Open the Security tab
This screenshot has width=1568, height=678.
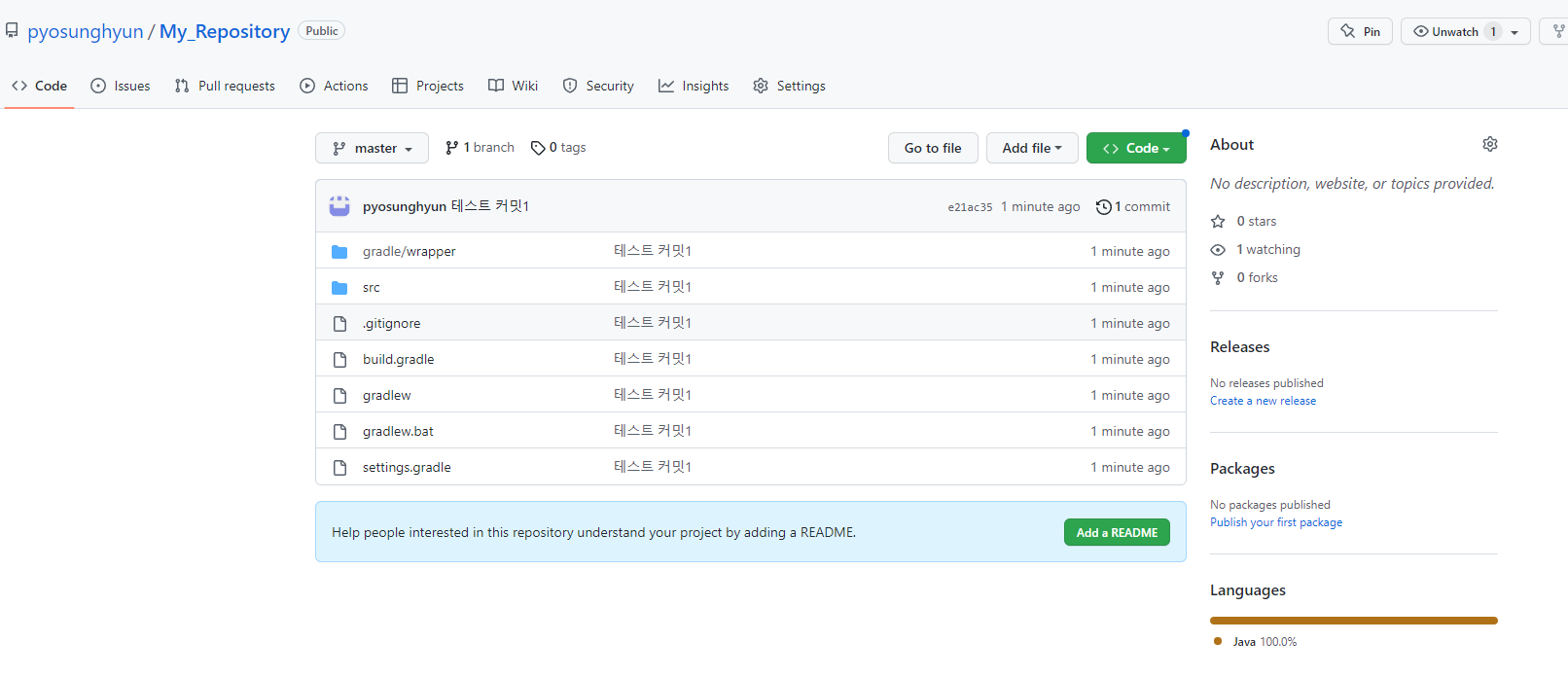coord(598,86)
